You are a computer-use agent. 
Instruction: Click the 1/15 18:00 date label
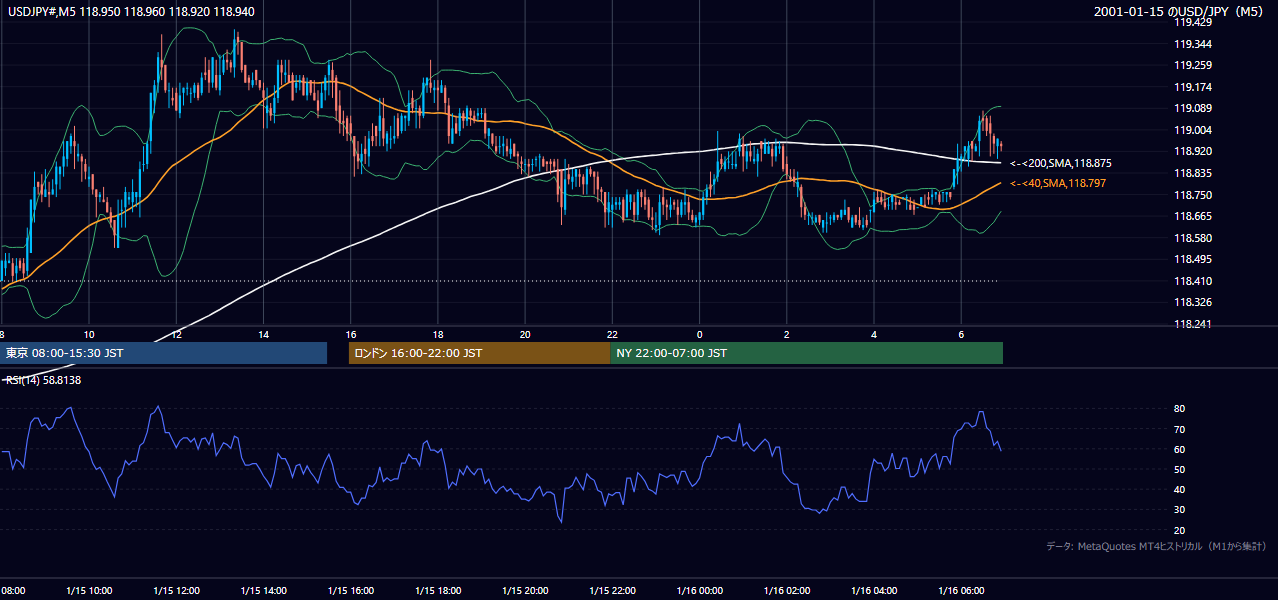click(x=438, y=590)
